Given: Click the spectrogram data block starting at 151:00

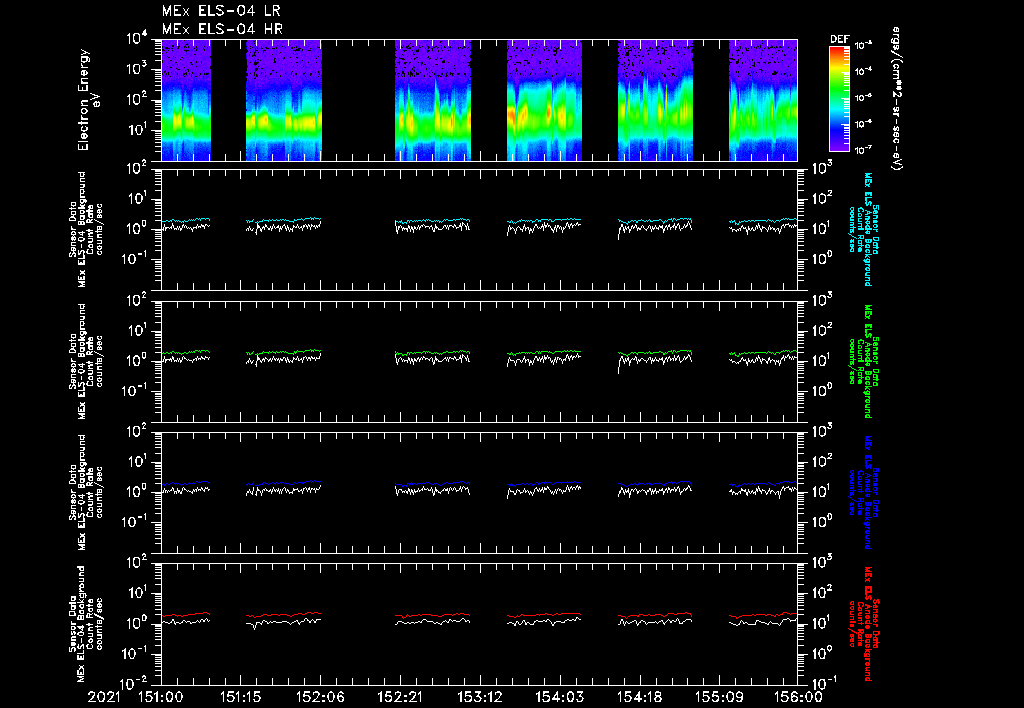Looking at the screenshot, I should click(186, 100).
